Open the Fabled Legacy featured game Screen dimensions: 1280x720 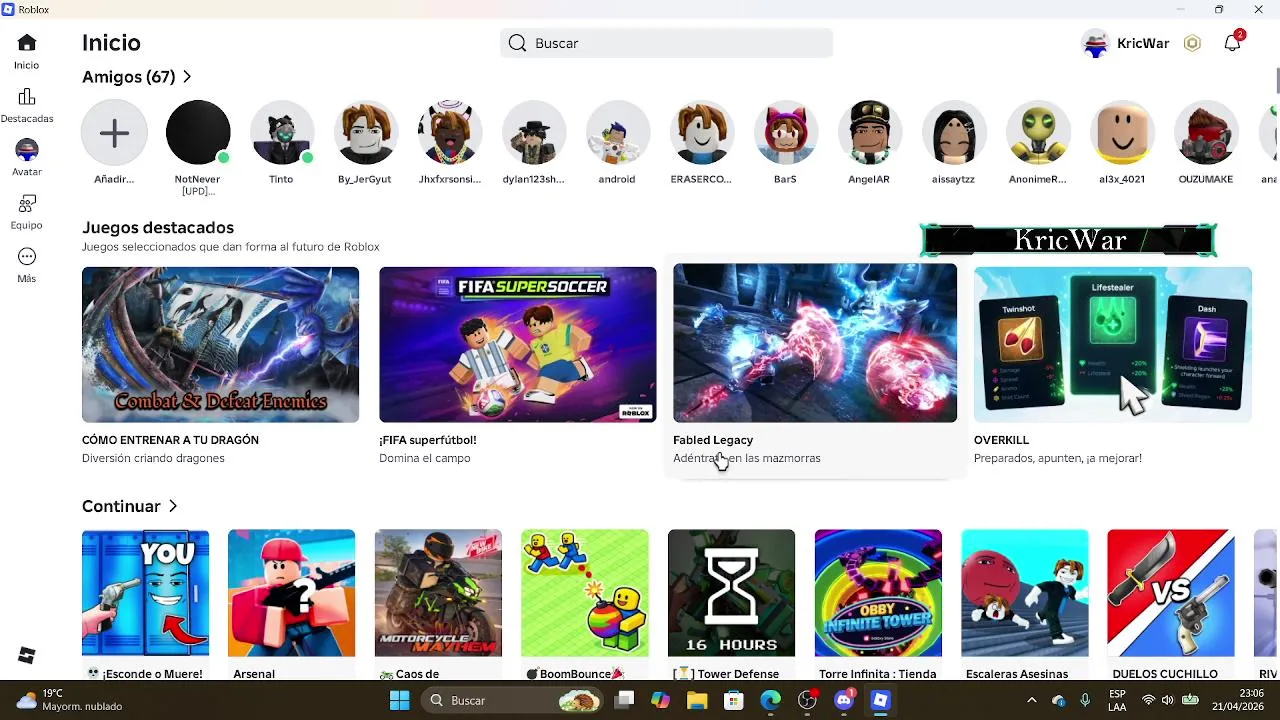tap(815, 365)
